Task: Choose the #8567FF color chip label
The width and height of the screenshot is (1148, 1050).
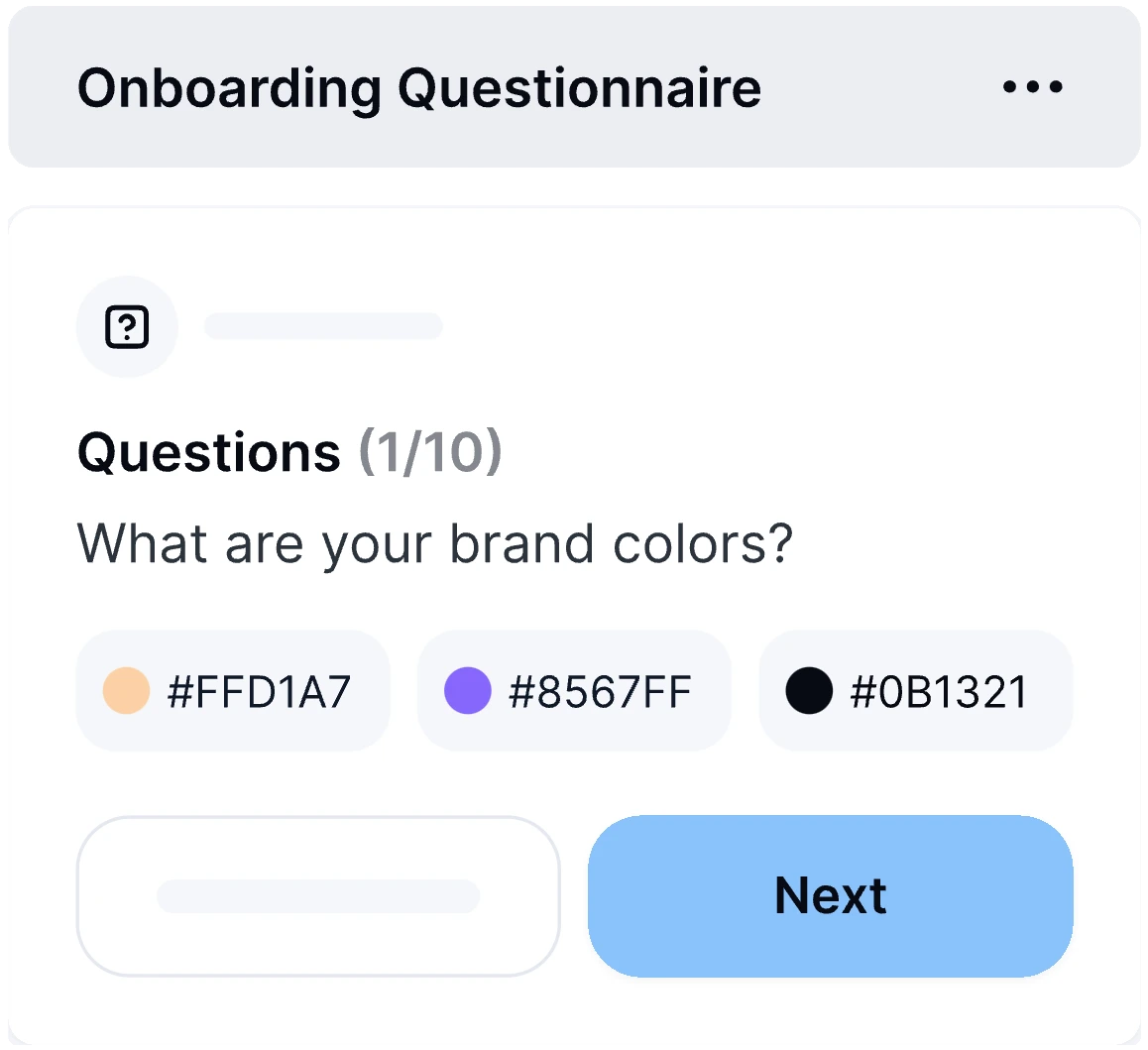Action: click(x=601, y=692)
